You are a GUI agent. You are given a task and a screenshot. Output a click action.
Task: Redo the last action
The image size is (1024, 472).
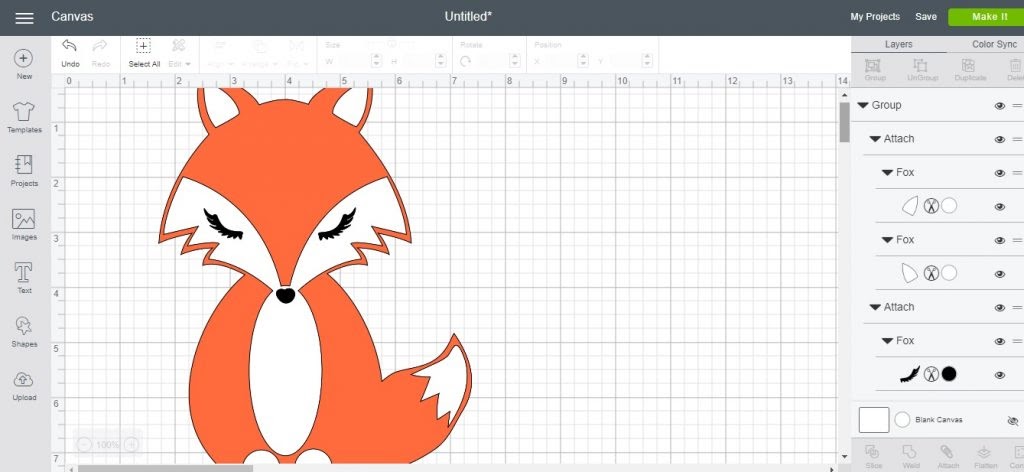click(101, 53)
